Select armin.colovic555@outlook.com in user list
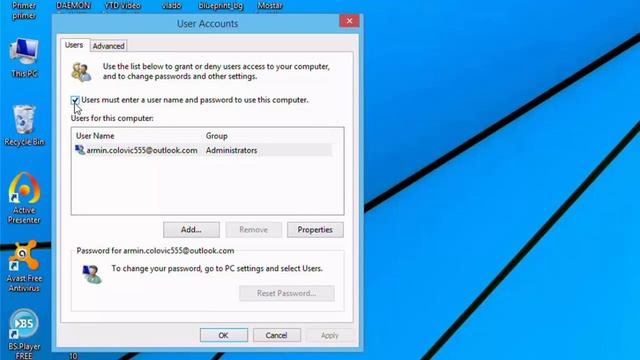The height and width of the screenshot is (360, 640). point(142,150)
